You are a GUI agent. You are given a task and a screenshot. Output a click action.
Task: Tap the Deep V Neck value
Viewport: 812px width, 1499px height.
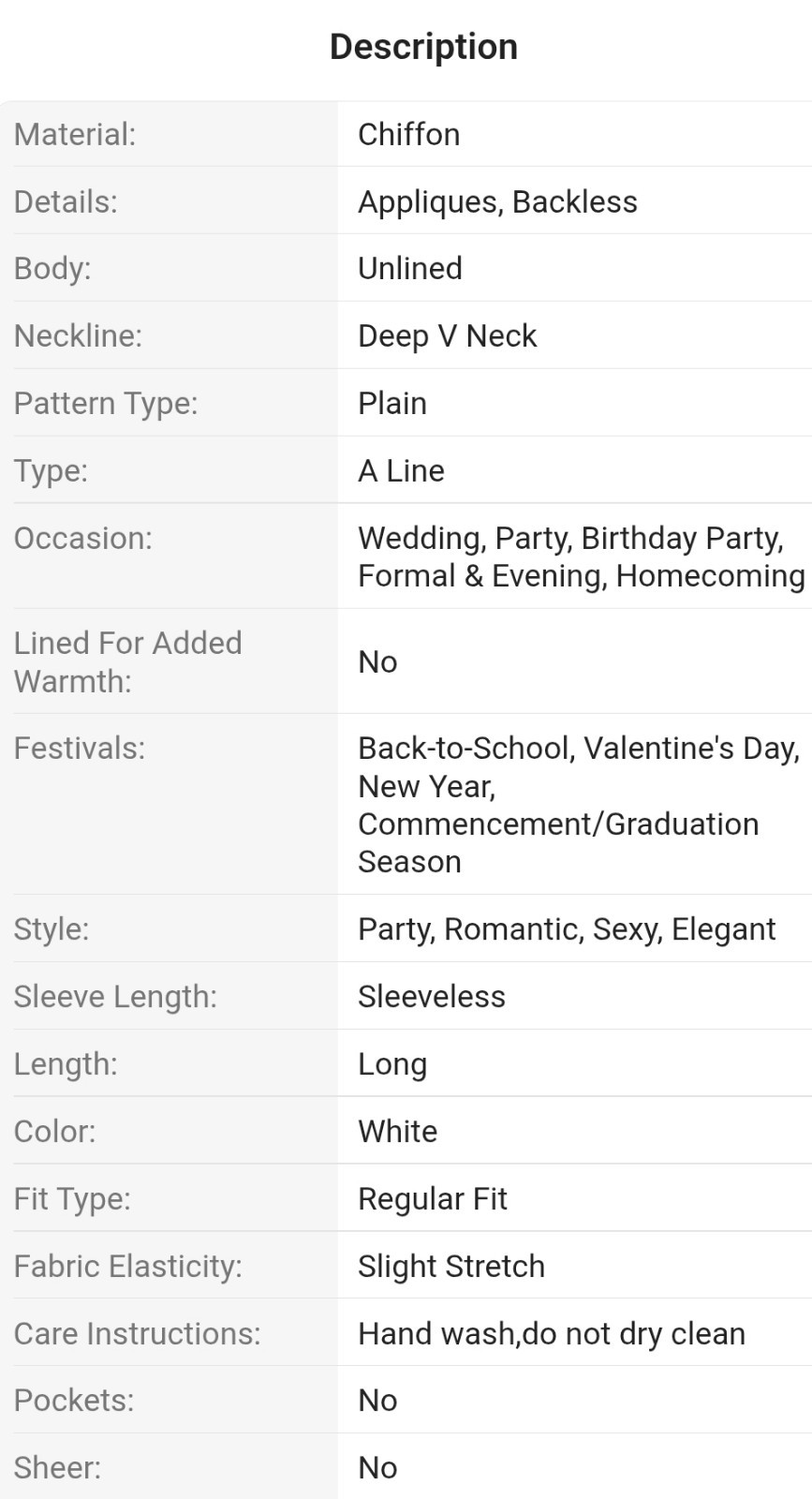[448, 335]
